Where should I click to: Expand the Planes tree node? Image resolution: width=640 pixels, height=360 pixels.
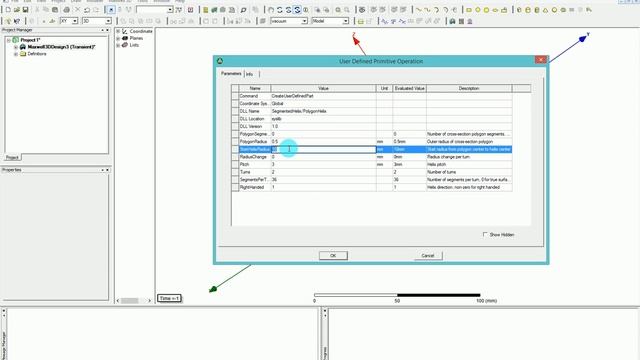coord(118,38)
